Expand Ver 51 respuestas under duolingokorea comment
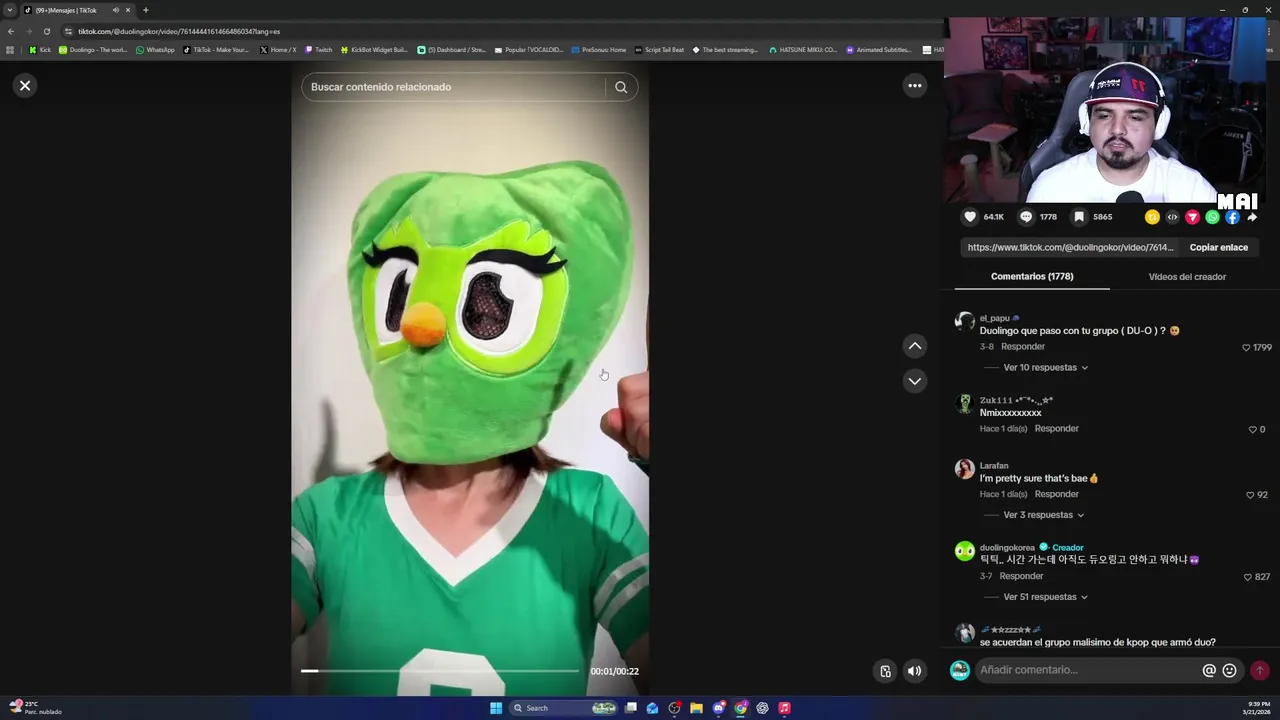This screenshot has height=720, width=1280. tap(1045, 597)
